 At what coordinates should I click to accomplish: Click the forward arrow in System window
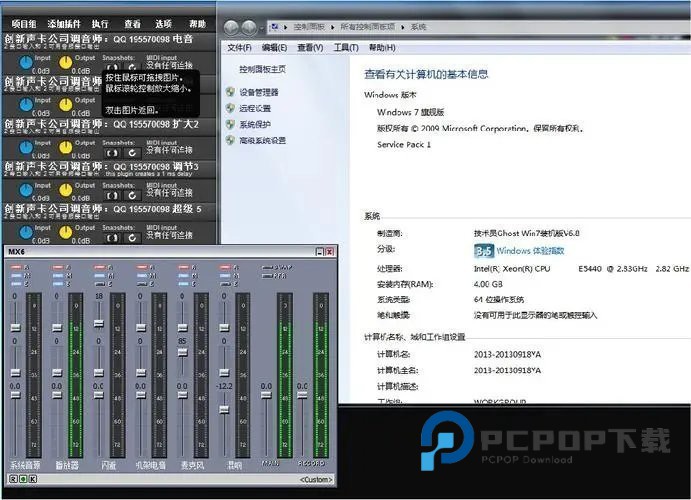point(249,28)
